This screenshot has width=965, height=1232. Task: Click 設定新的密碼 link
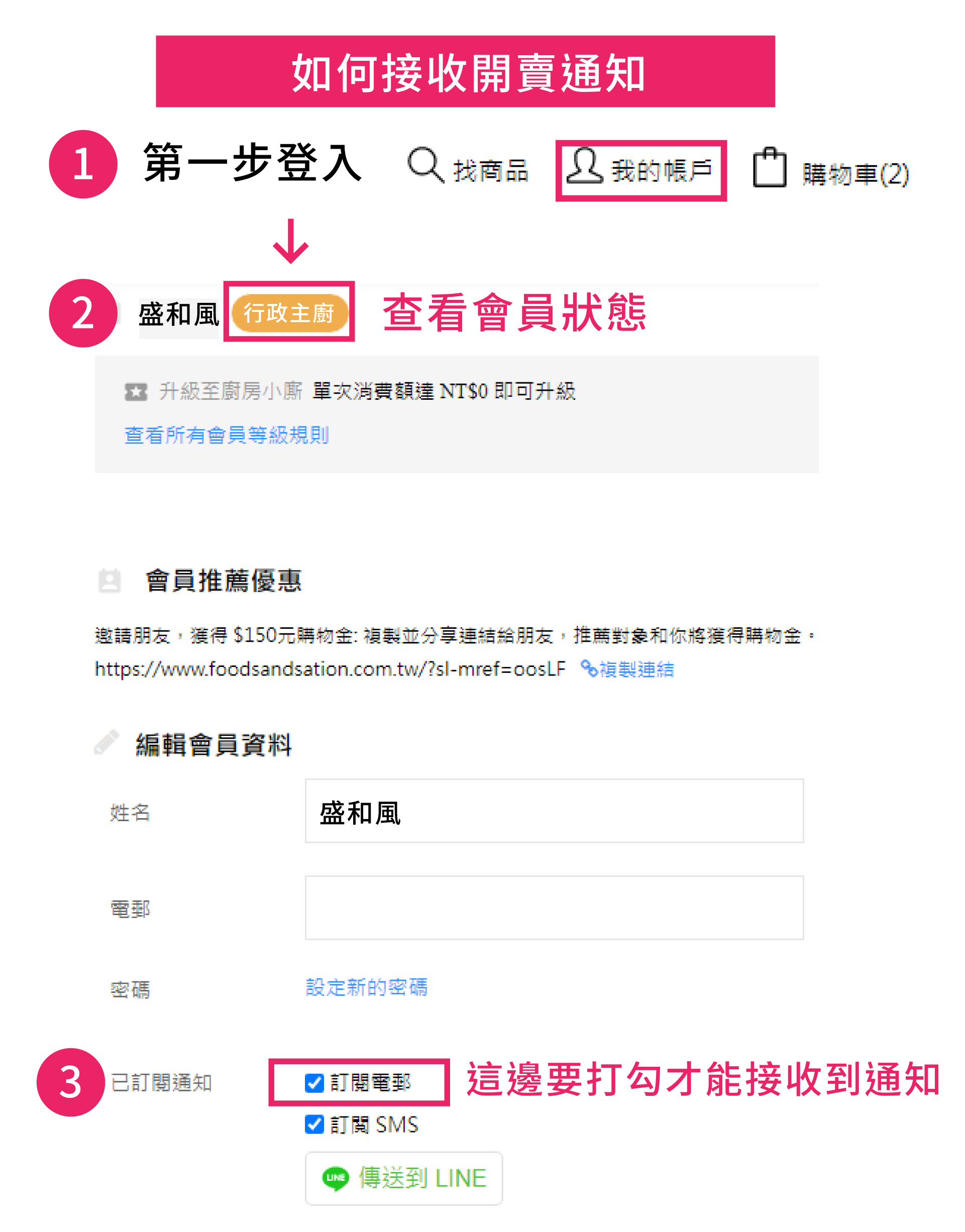[x=366, y=987]
